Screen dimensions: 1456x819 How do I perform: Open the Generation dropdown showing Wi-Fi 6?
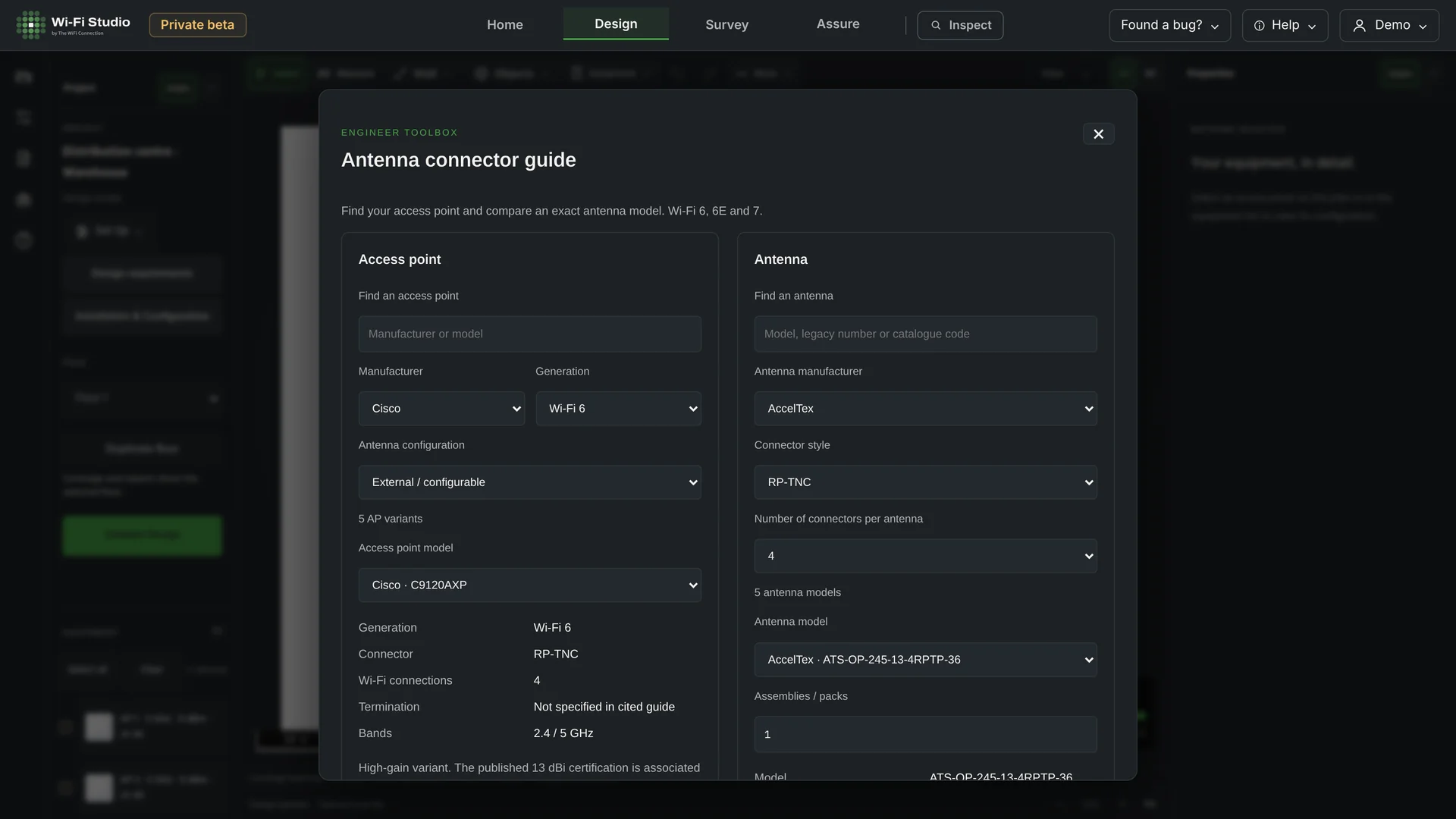click(619, 409)
